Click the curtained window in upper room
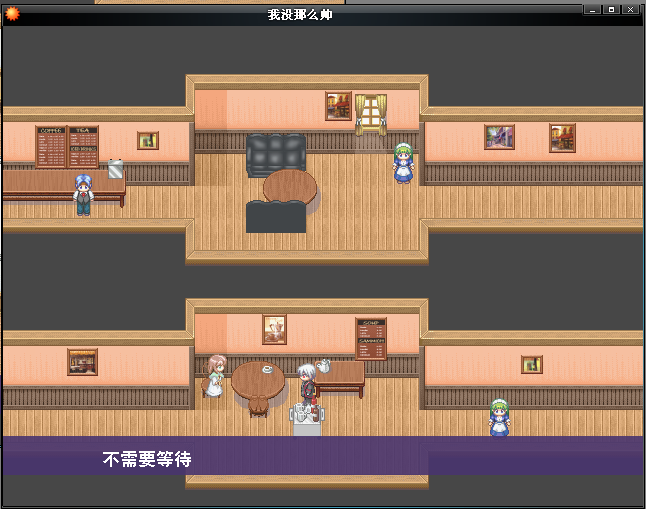646x509 pixels. point(371,115)
